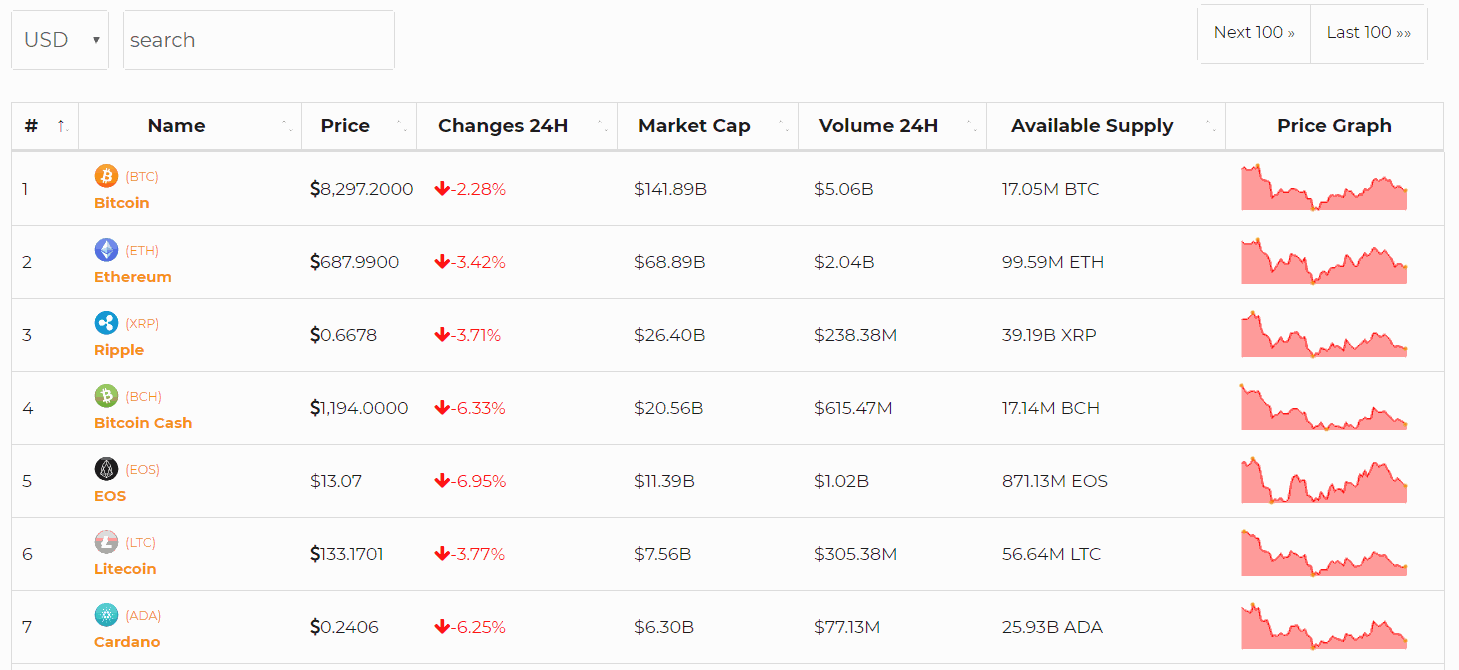This screenshot has width=1459, height=670.
Task: Click the Cardano ADA coin icon
Action: click(x=106, y=614)
